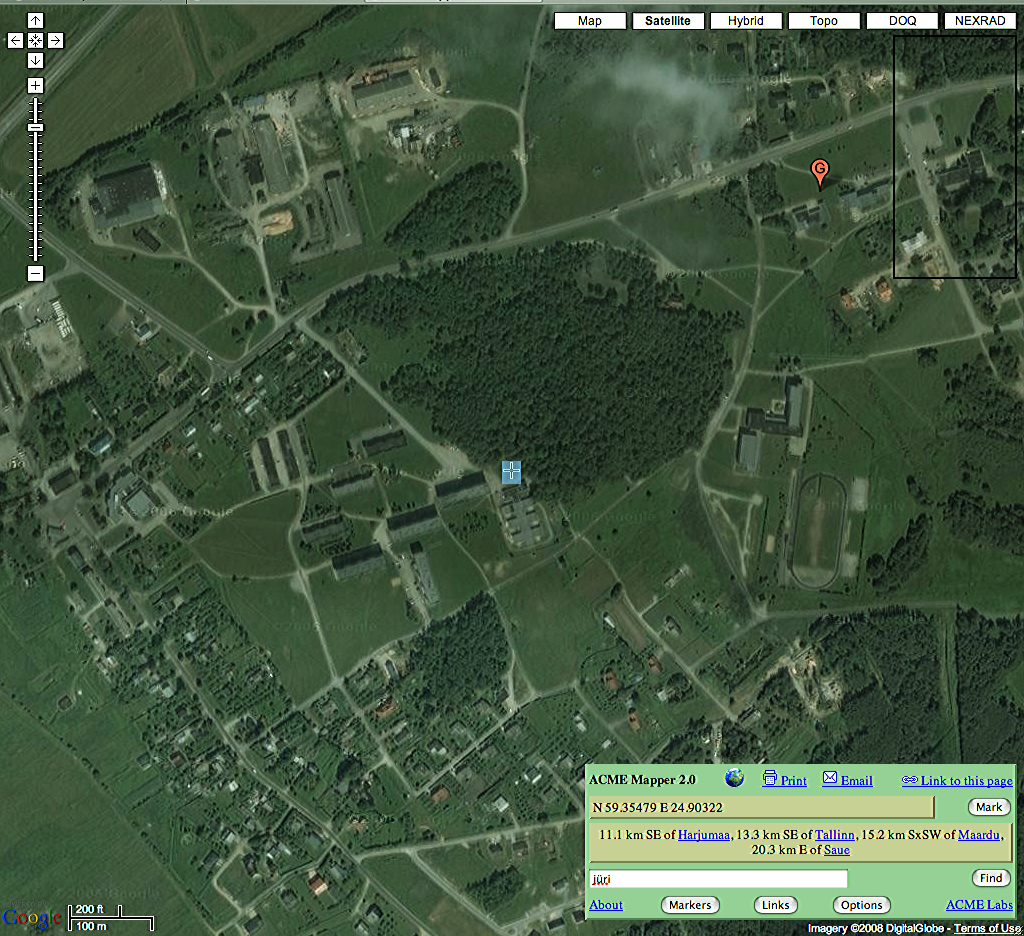Pan the map left with arrow button

tap(16, 40)
